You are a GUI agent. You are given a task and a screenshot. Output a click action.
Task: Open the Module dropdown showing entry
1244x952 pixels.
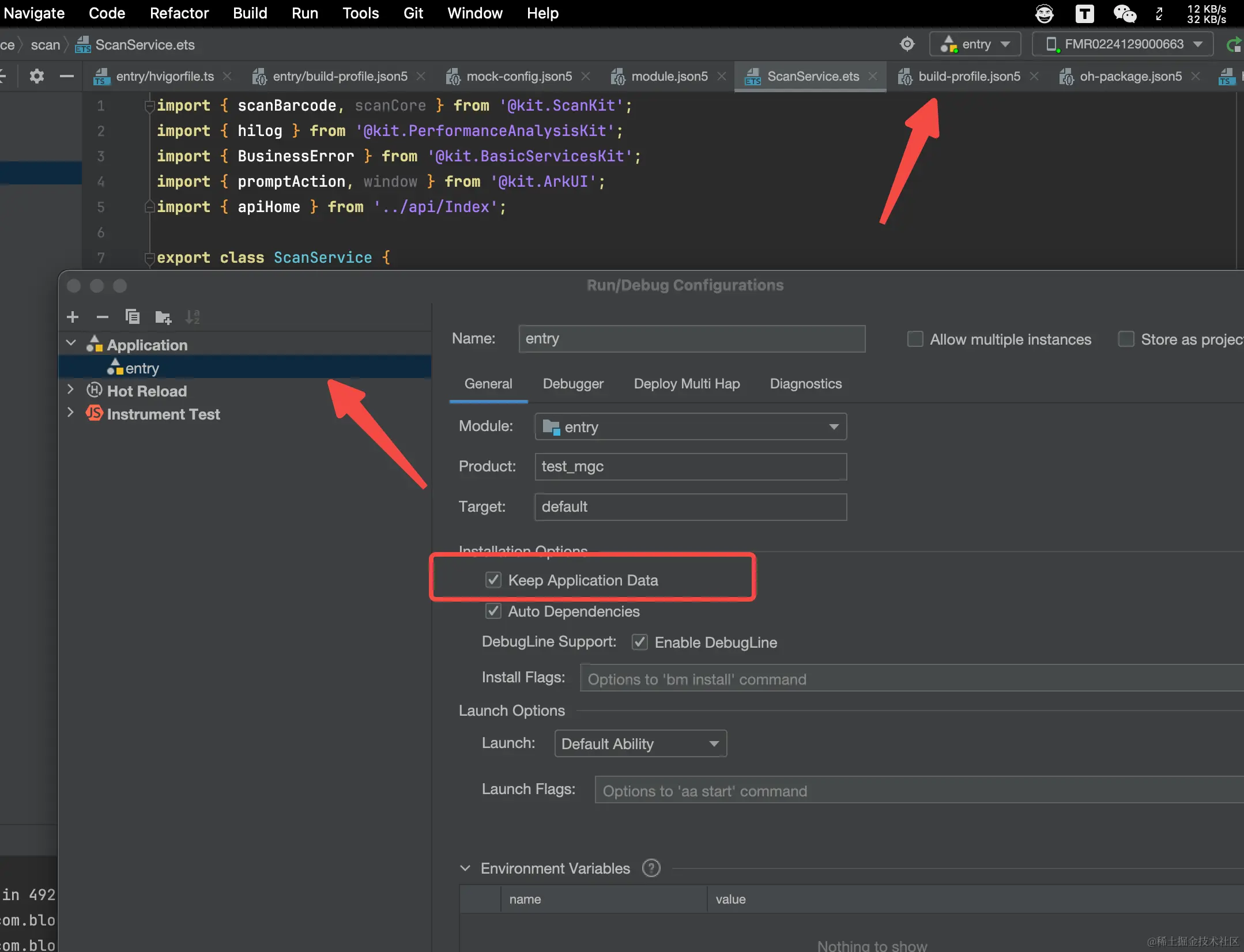tap(691, 426)
